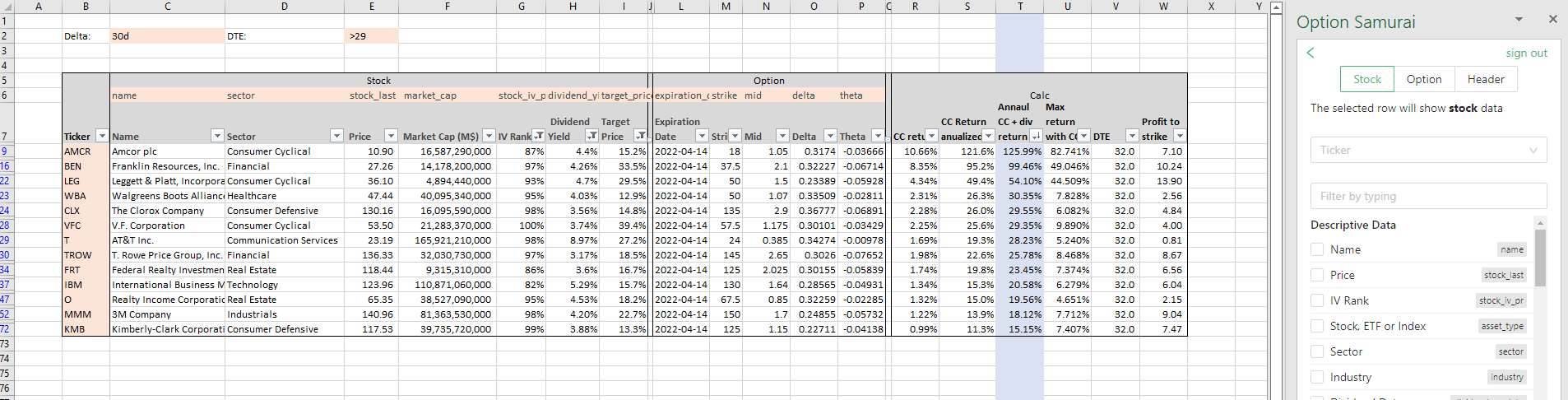
Task: Open the DTE column filter dropdown
Action: [1132, 136]
